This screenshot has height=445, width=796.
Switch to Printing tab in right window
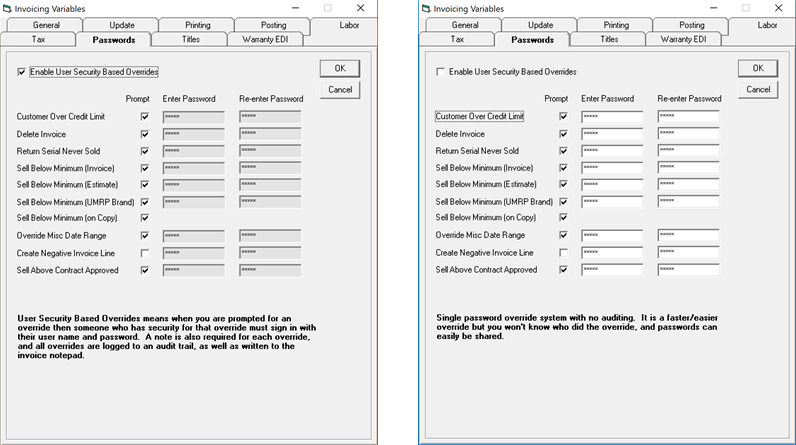tap(615, 25)
